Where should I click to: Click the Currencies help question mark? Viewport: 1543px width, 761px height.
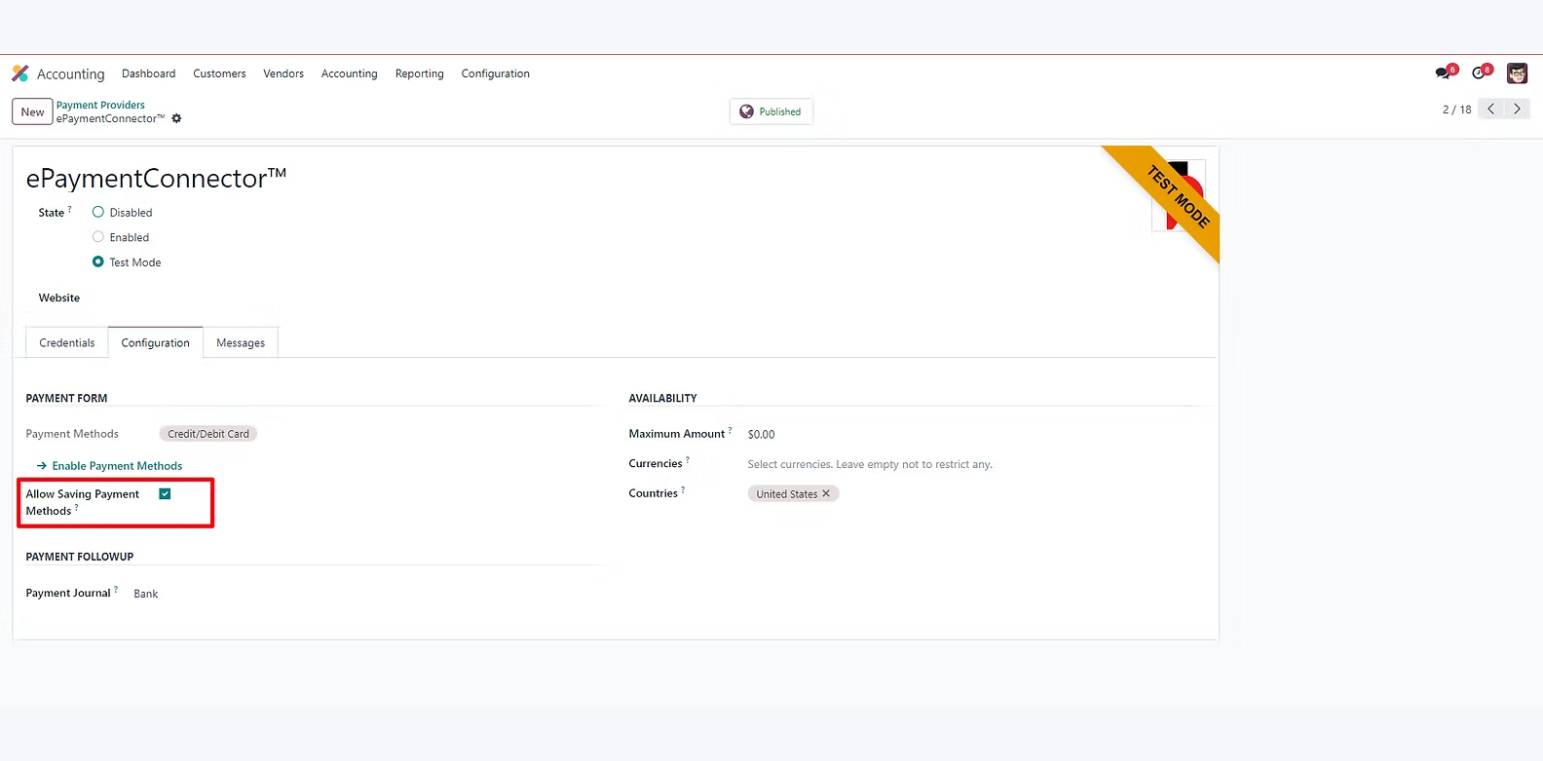pyautogui.click(x=688, y=461)
